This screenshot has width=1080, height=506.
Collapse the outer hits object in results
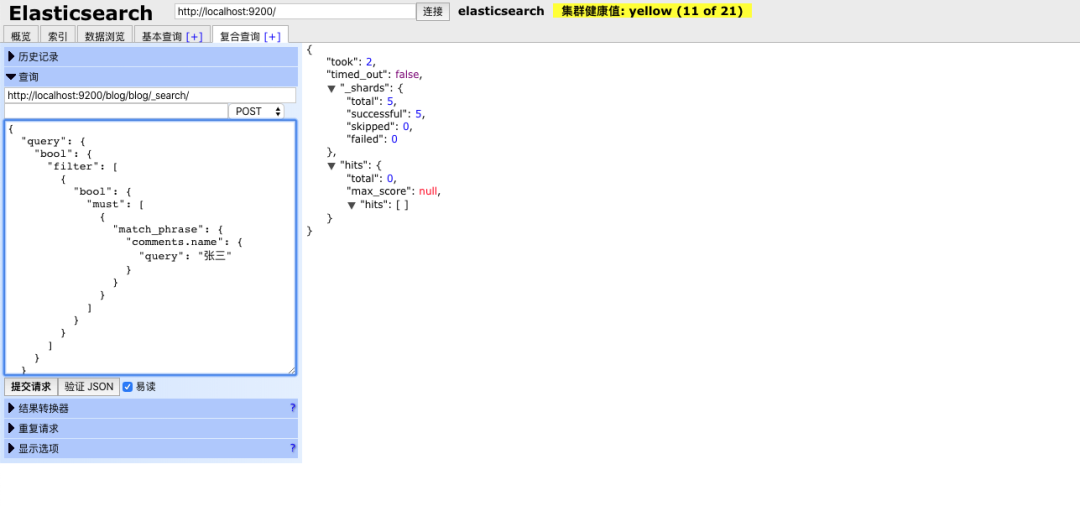[331, 166]
